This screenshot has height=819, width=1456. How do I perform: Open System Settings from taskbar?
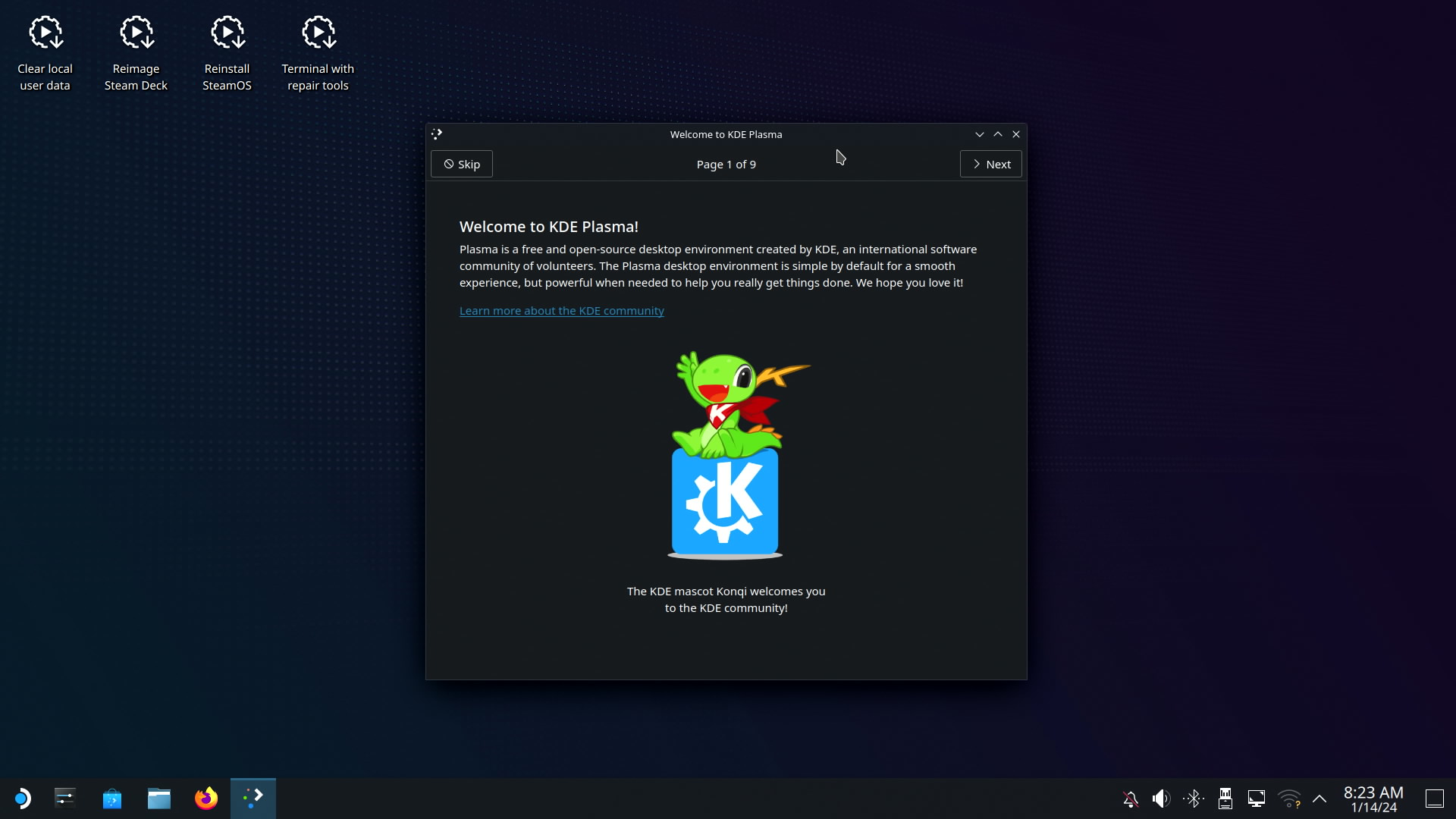click(x=65, y=799)
